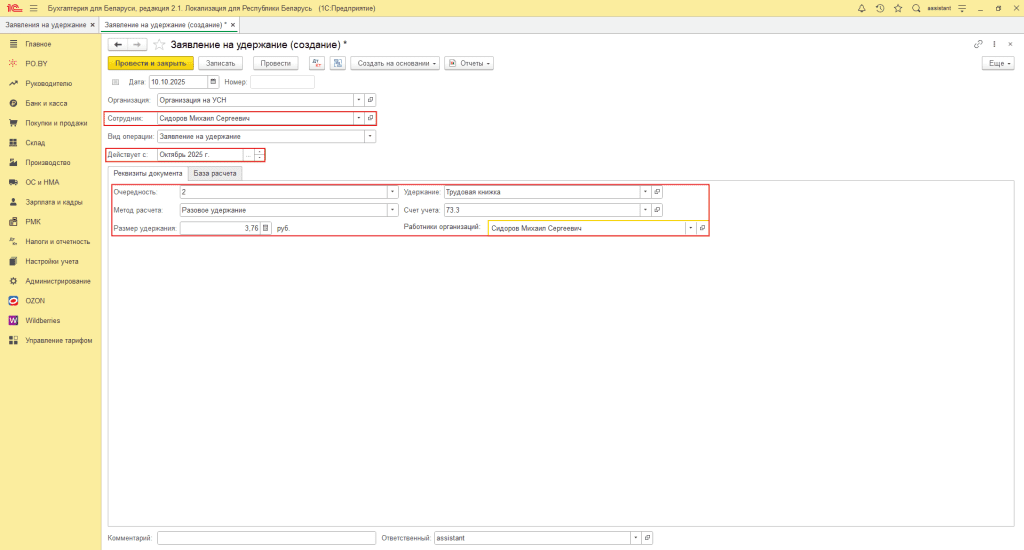This screenshot has height=550, width=1024.
Task: Open favorites star in title bar
Action: pos(897,8)
